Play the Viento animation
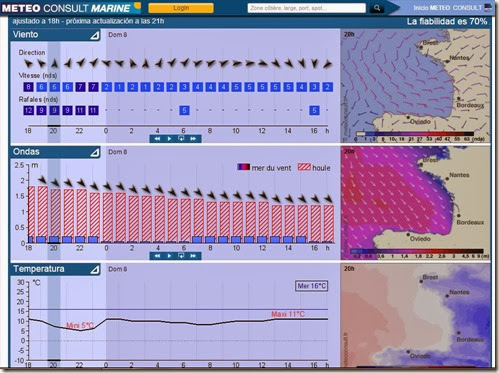This screenshot has width=499, height=373. 169,138
